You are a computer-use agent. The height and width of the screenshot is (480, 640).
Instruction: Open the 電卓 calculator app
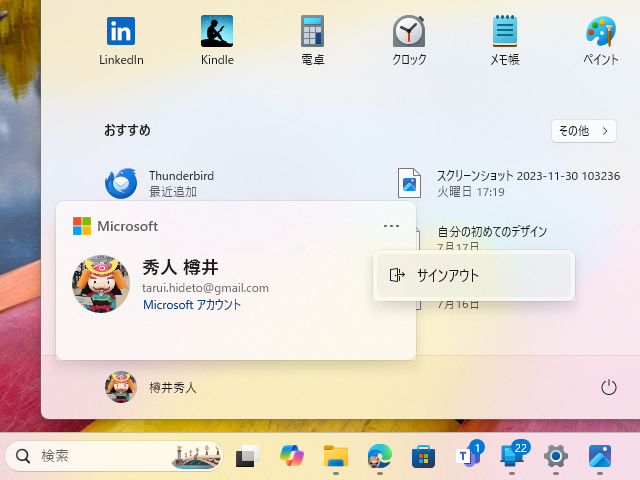313,41
